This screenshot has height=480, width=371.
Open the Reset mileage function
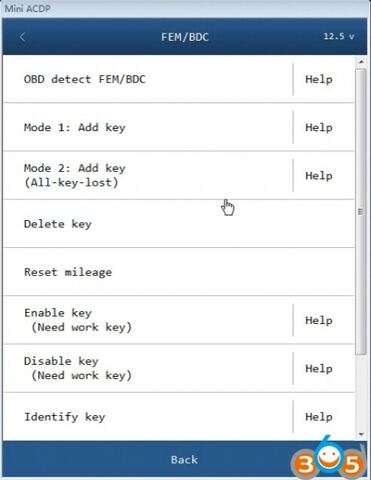[x=179, y=272]
